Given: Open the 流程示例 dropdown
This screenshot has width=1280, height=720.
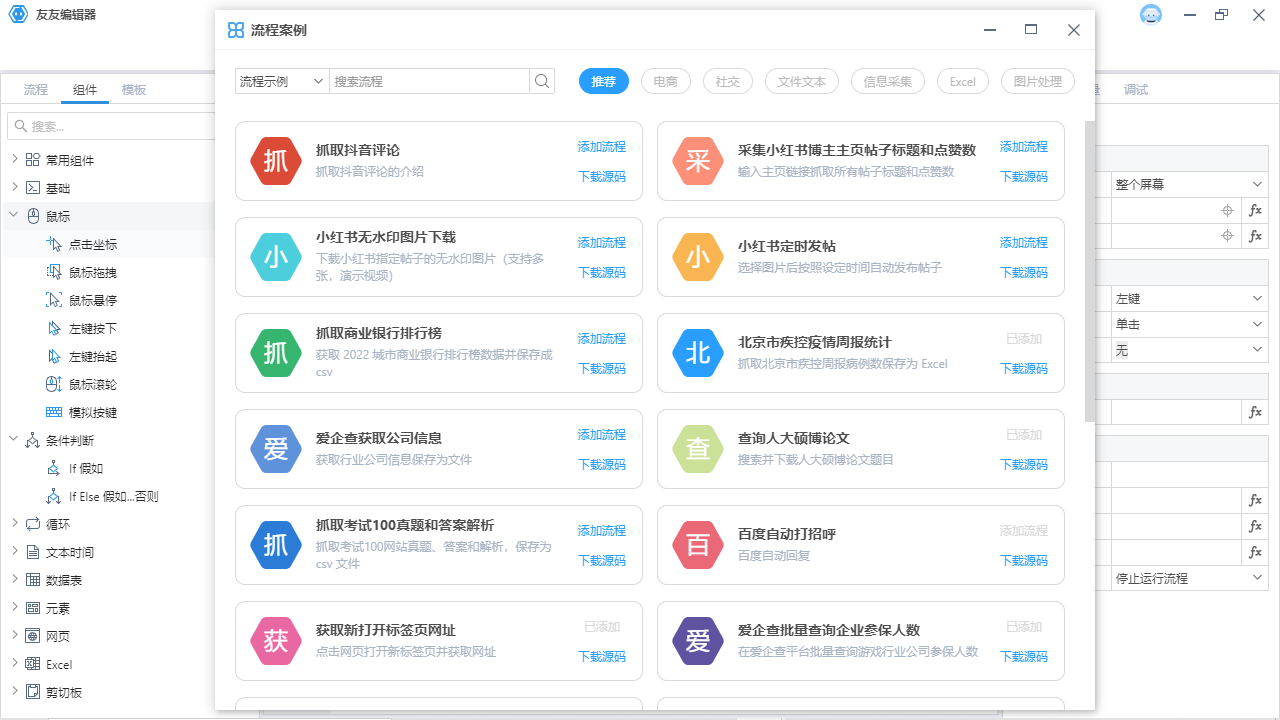Looking at the screenshot, I should (x=280, y=81).
